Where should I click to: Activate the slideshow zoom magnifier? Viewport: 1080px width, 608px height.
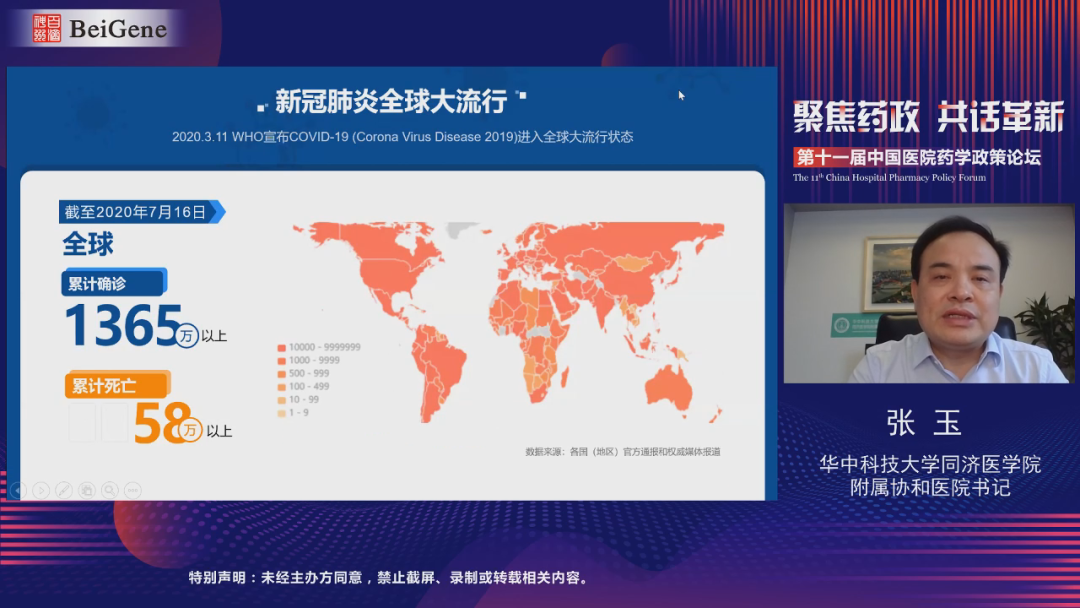(x=110, y=490)
